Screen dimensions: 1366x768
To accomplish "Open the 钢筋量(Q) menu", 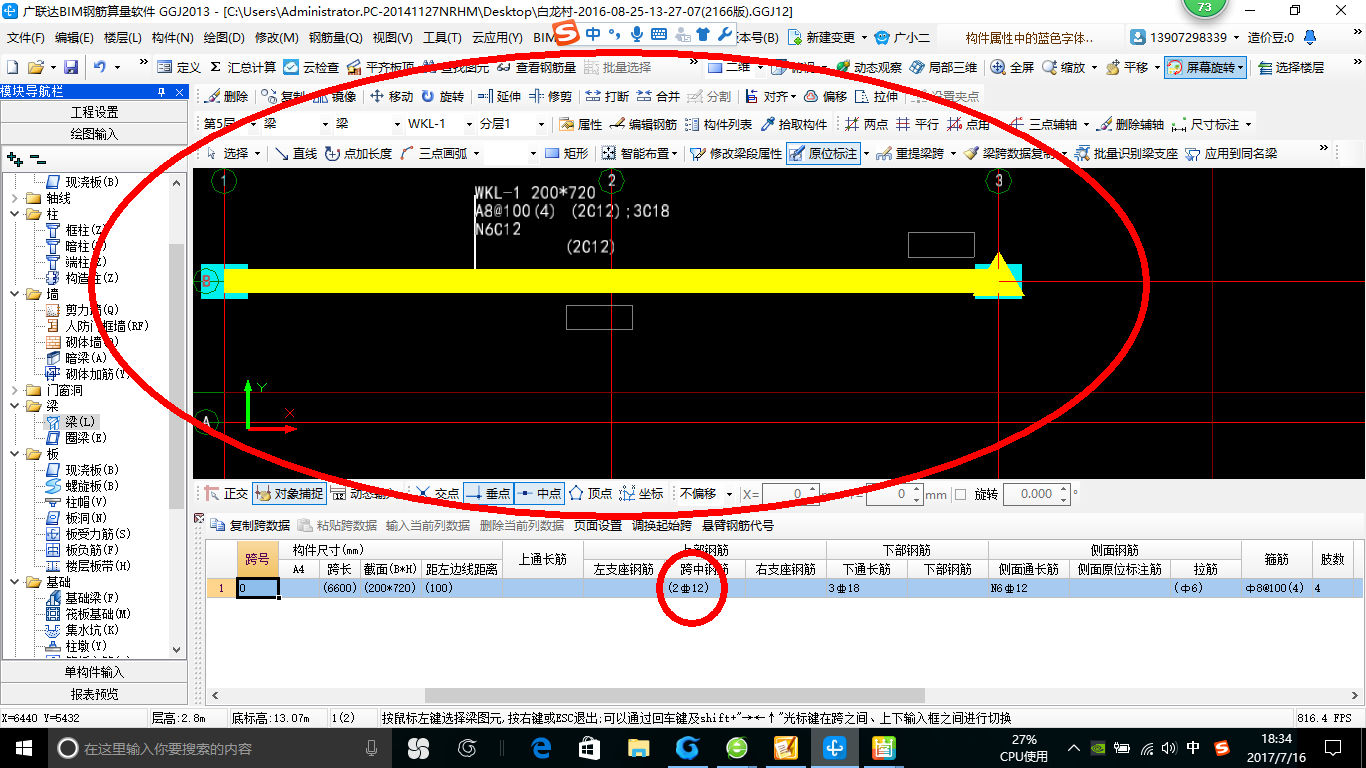I will pyautogui.click(x=335, y=38).
